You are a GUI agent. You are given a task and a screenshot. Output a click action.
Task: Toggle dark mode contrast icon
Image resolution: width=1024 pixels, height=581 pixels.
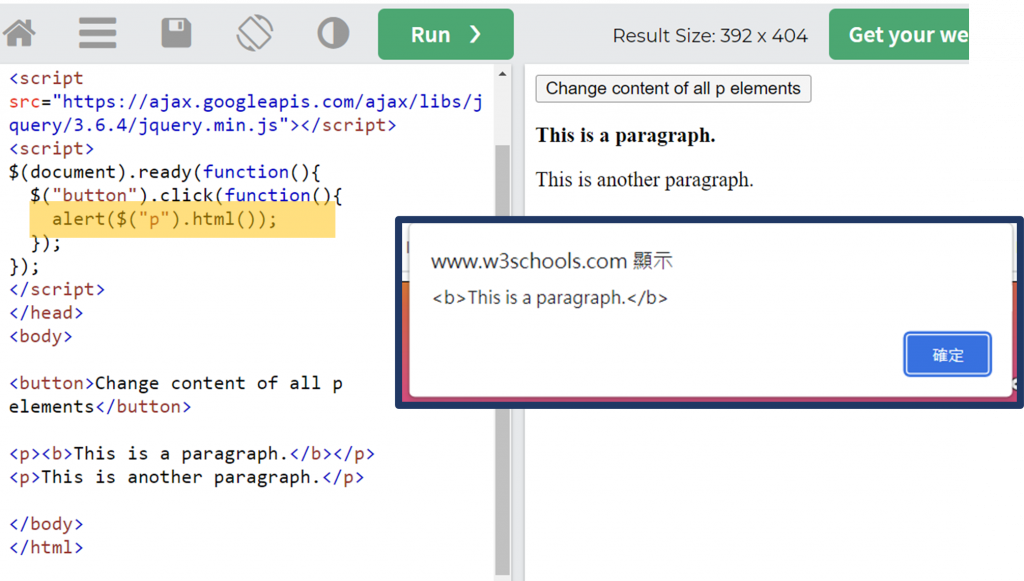pos(333,33)
